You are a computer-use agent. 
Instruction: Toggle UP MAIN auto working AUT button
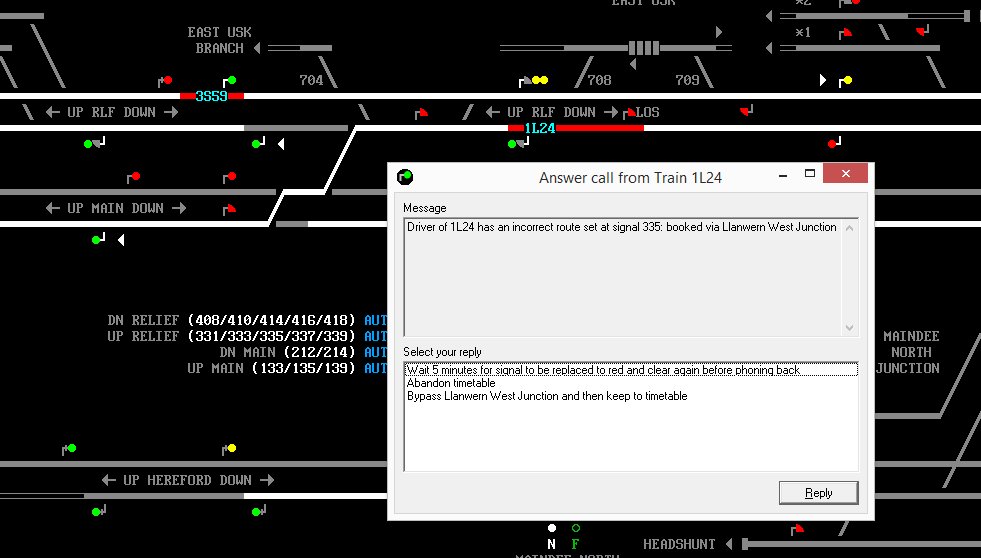click(375, 368)
